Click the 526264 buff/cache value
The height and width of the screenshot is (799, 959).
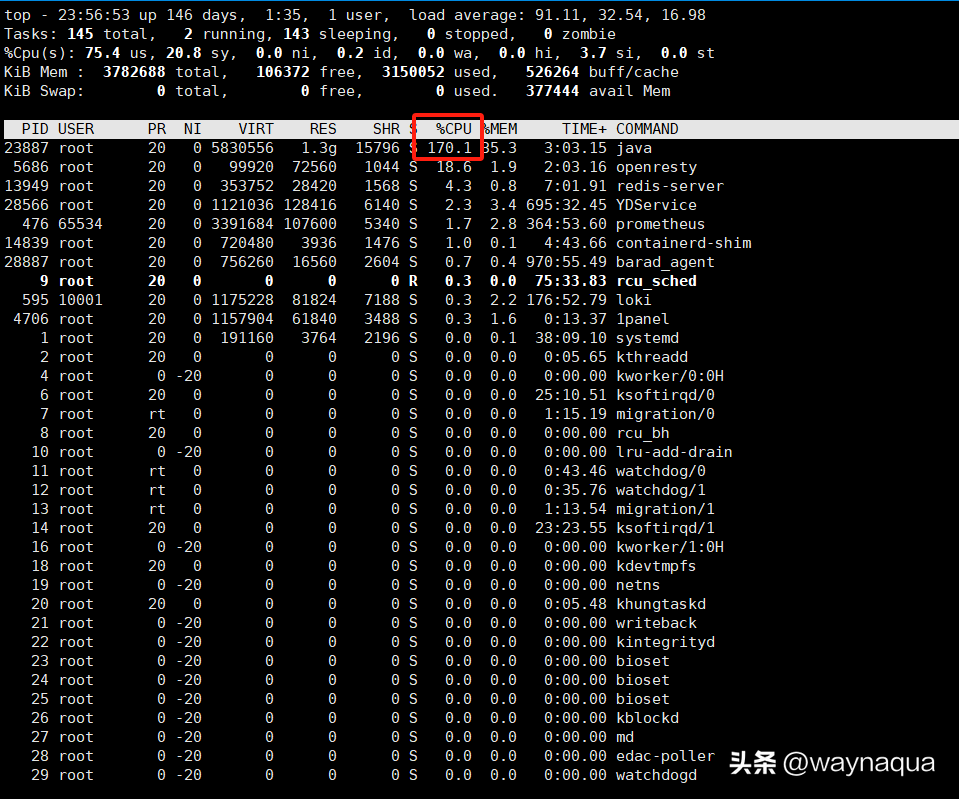click(x=552, y=72)
